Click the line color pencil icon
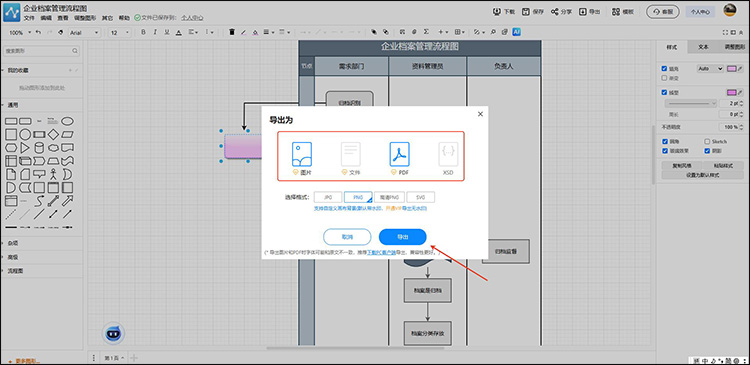 (x=243, y=33)
